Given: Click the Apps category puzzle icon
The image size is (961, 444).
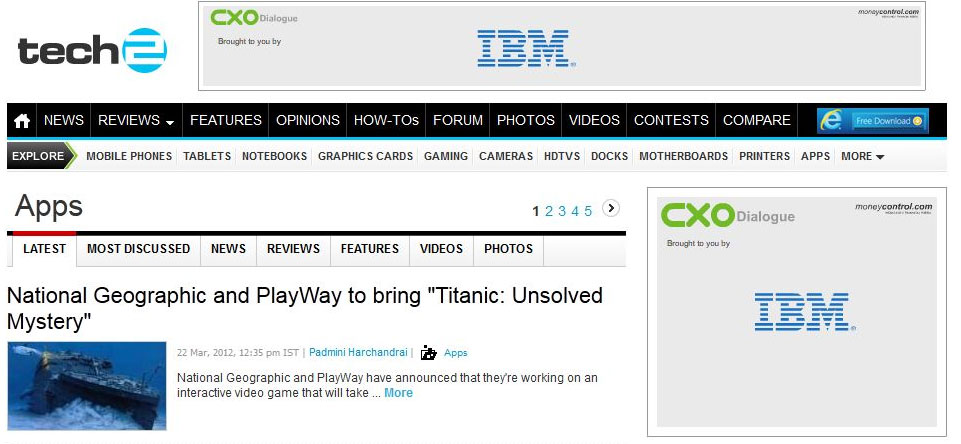Looking at the screenshot, I should 428,353.
